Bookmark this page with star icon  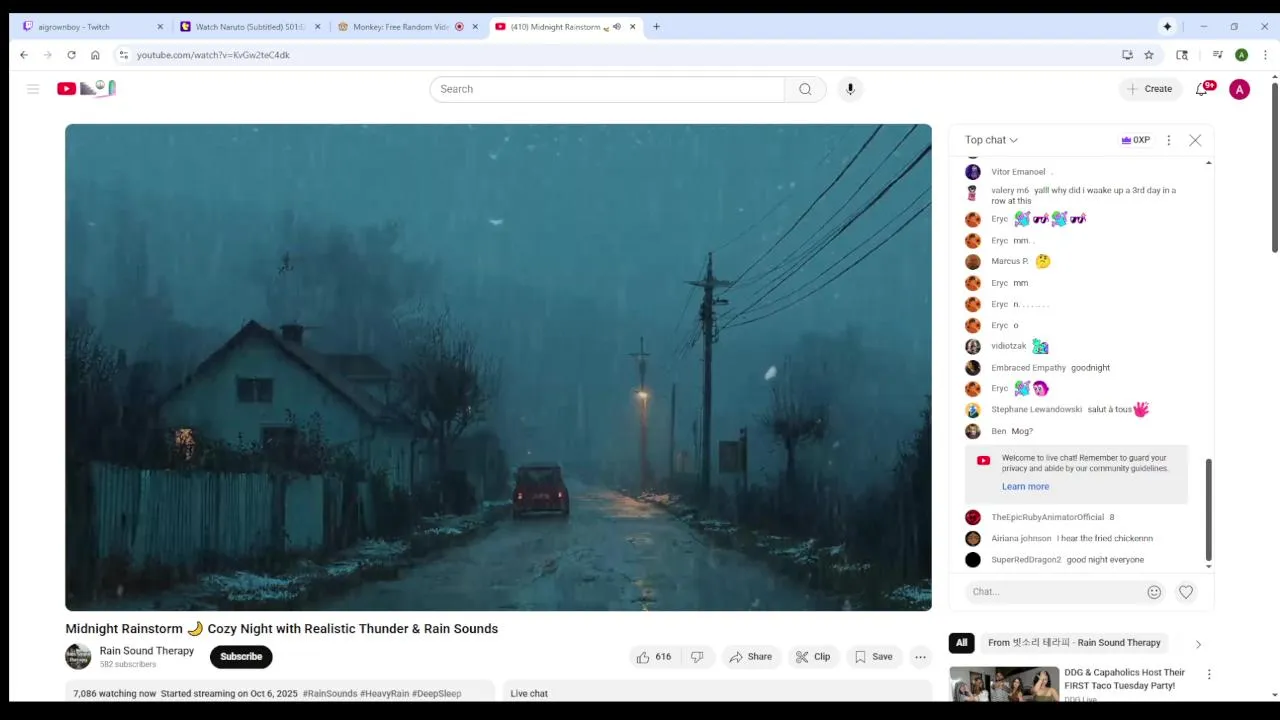pos(1149,55)
